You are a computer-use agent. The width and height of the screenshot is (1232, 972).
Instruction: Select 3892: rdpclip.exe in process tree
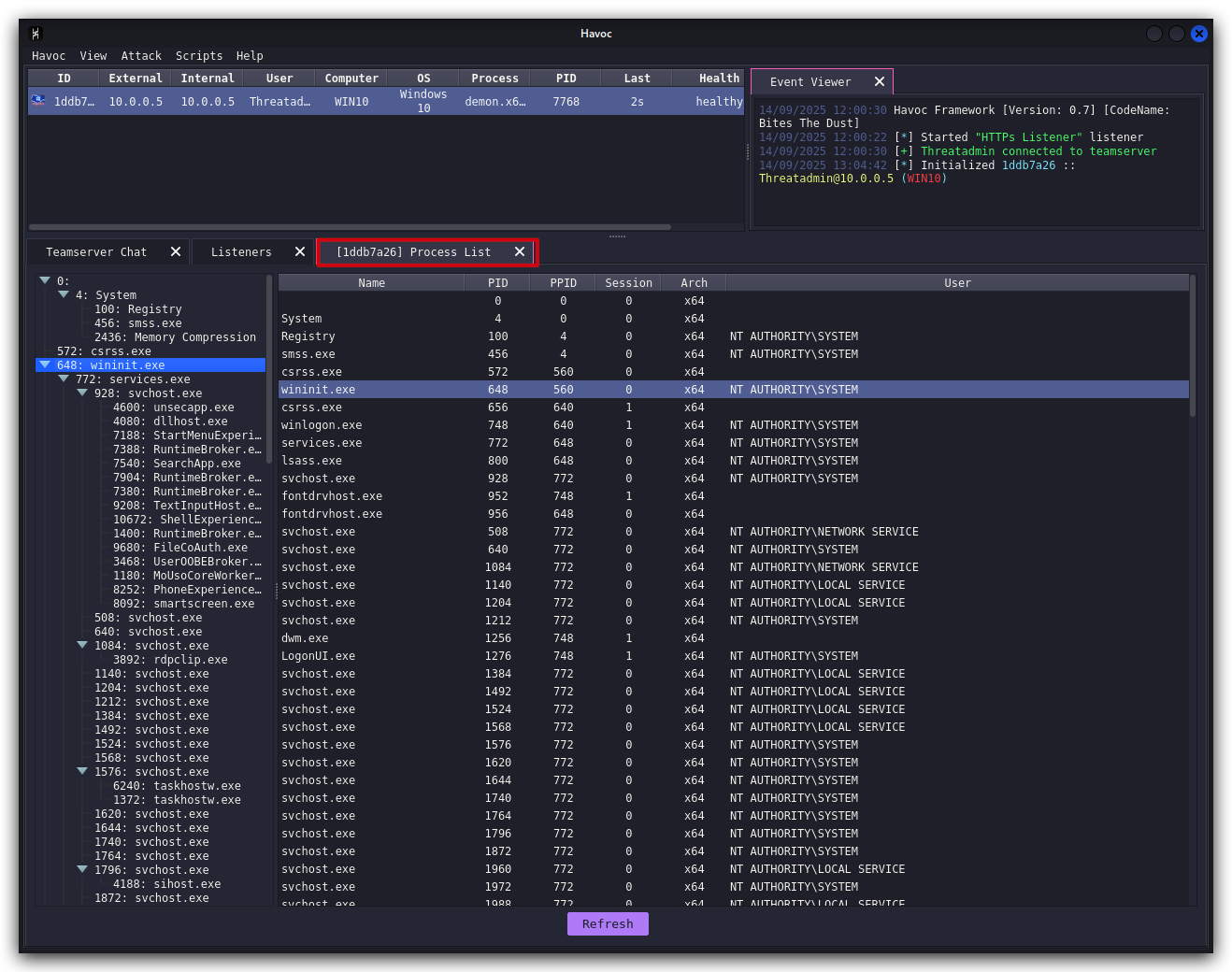tap(170, 660)
